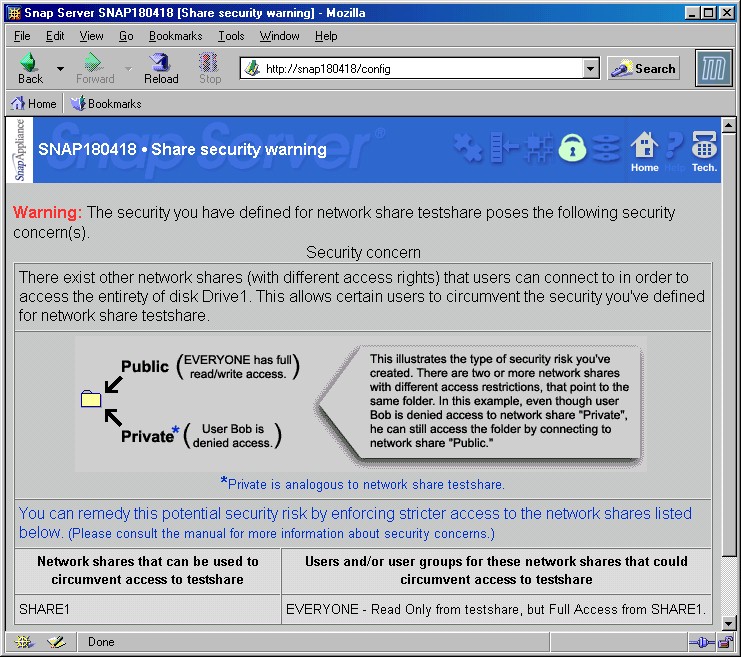
Task: Click the Snap Server Home house icon
Action: click(x=645, y=151)
